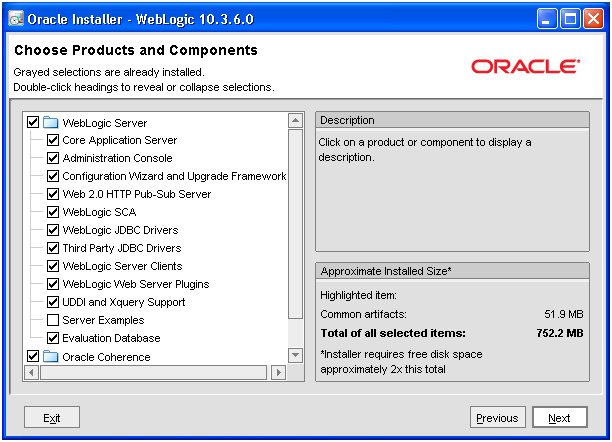Image resolution: width=612 pixels, height=442 pixels.
Task: Toggle Web 2.0 HTTP Pub-Sub Server checkbox
Action: coord(53,194)
